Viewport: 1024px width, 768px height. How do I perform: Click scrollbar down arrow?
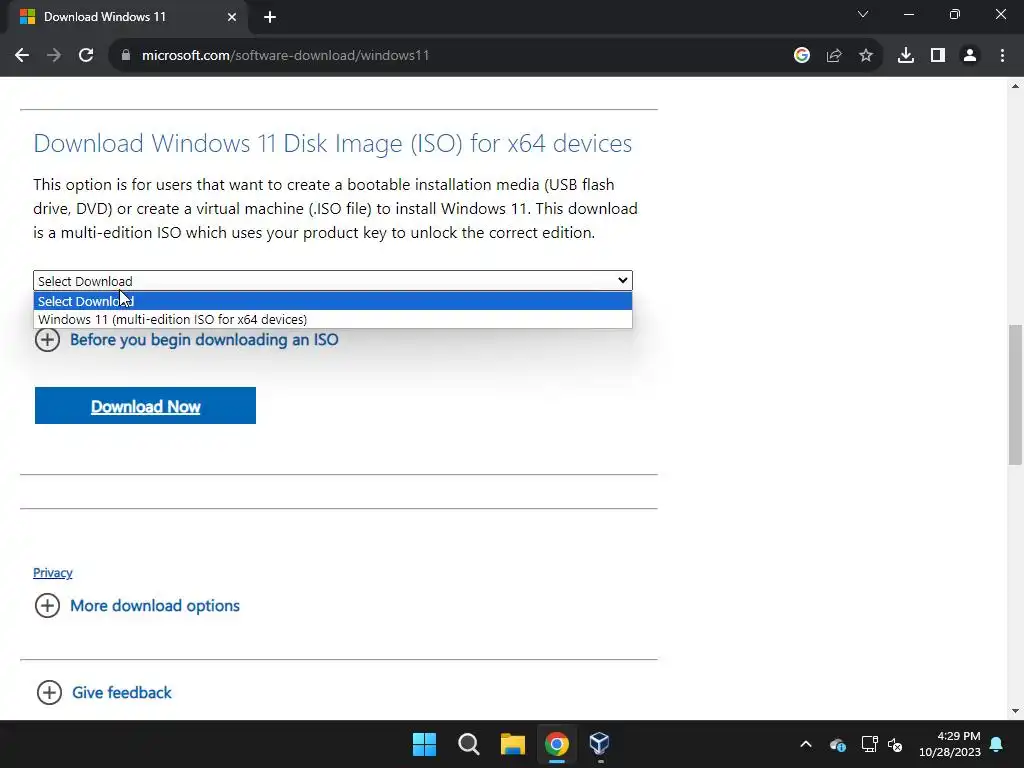click(x=1015, y=711)
